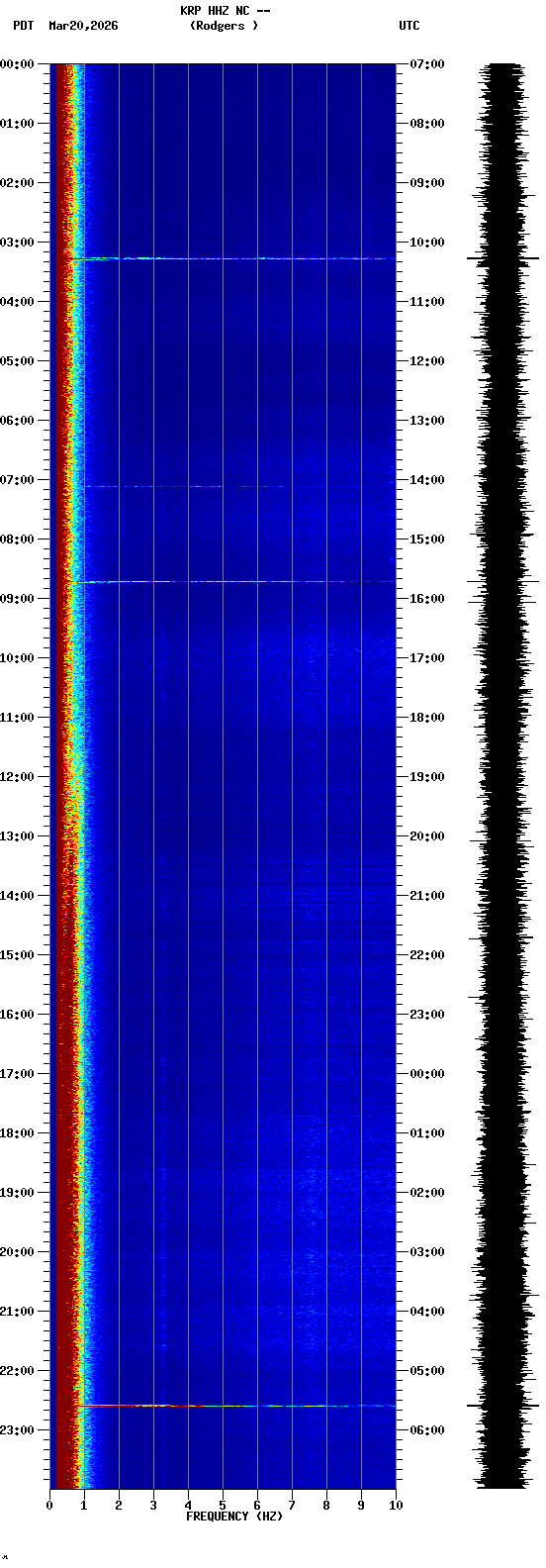Click the '10' frequency axis tick label

point(396,1506)
